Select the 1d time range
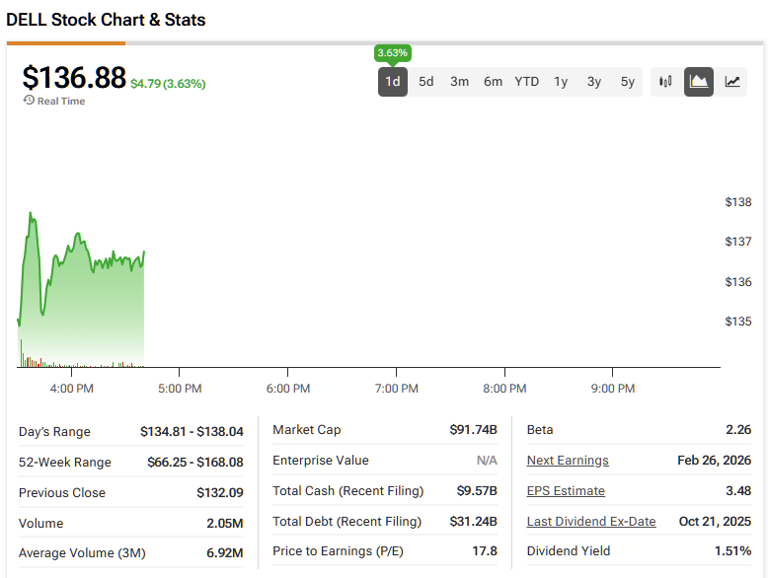Screen dimensions: 768x578 (x=393, y=82)
